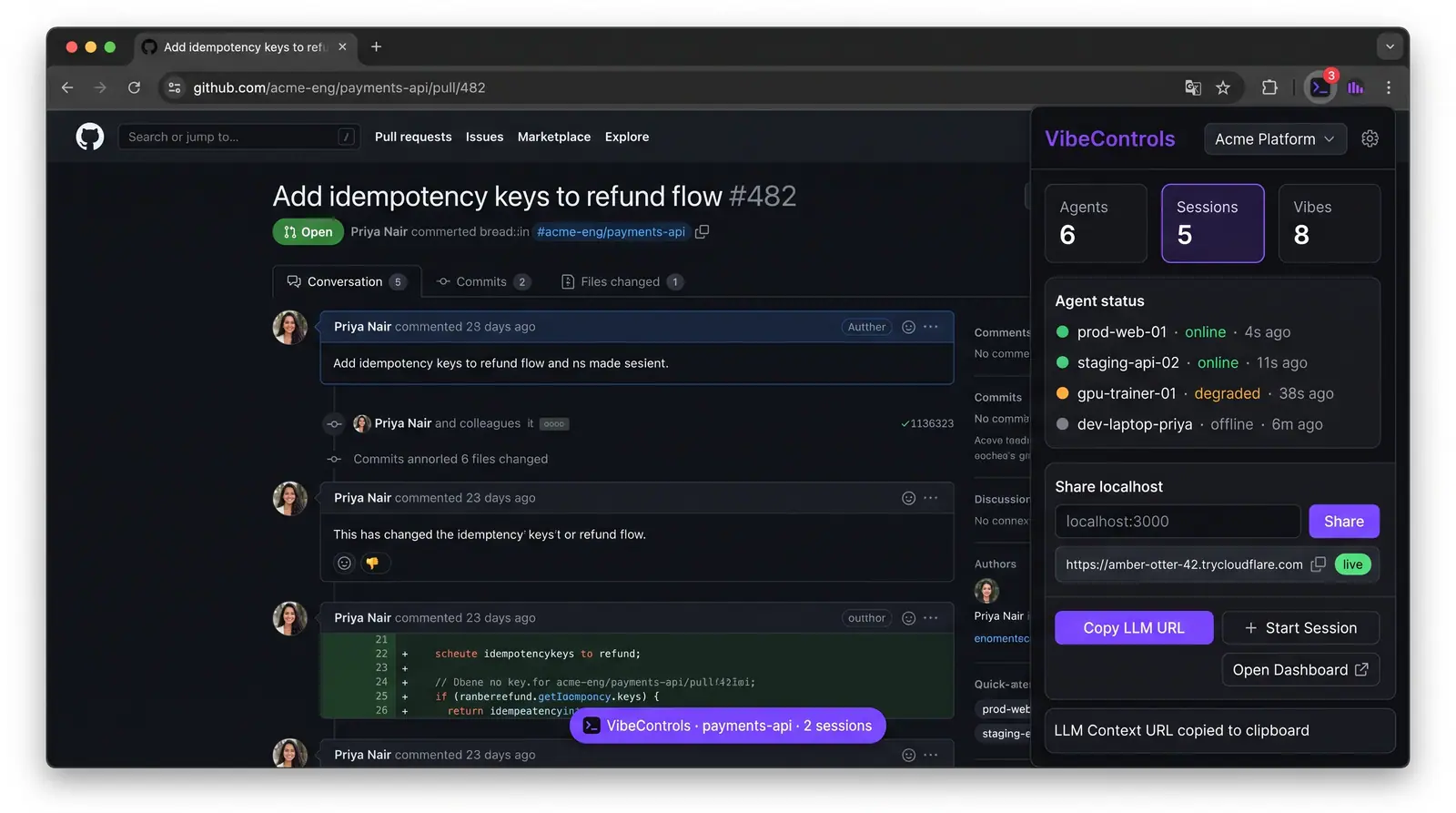Click the GitHub search or jump to field
This screenshot has height=813, width=1456.
coord(239,137)
